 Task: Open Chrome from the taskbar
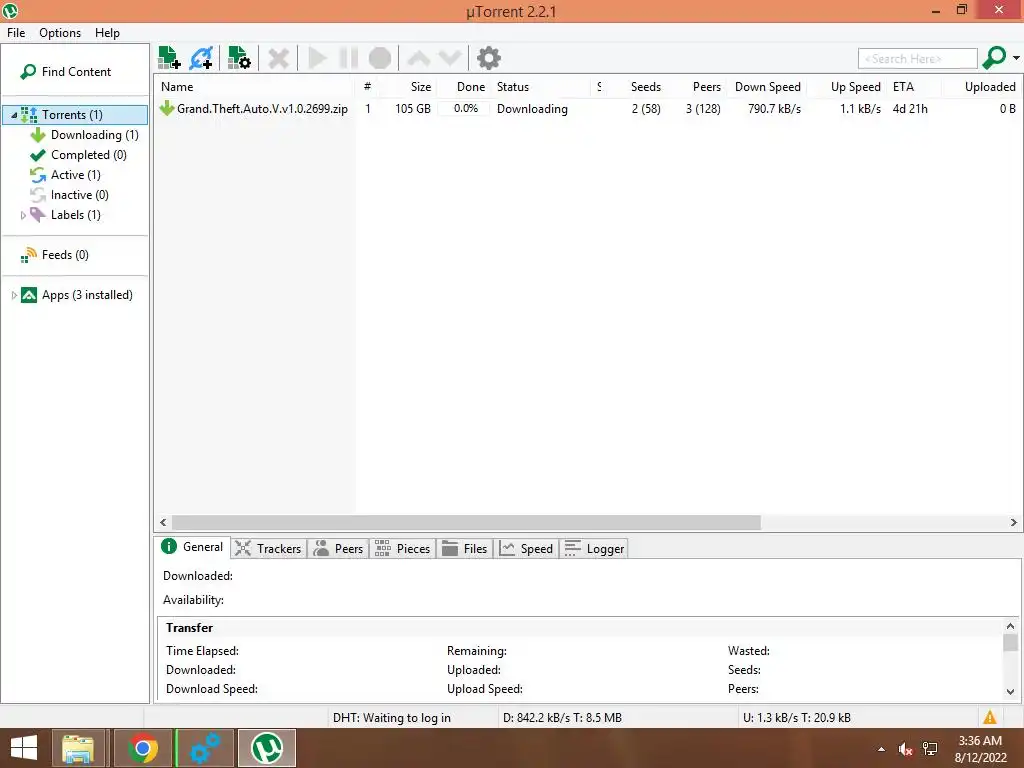(x=143, y=748)
